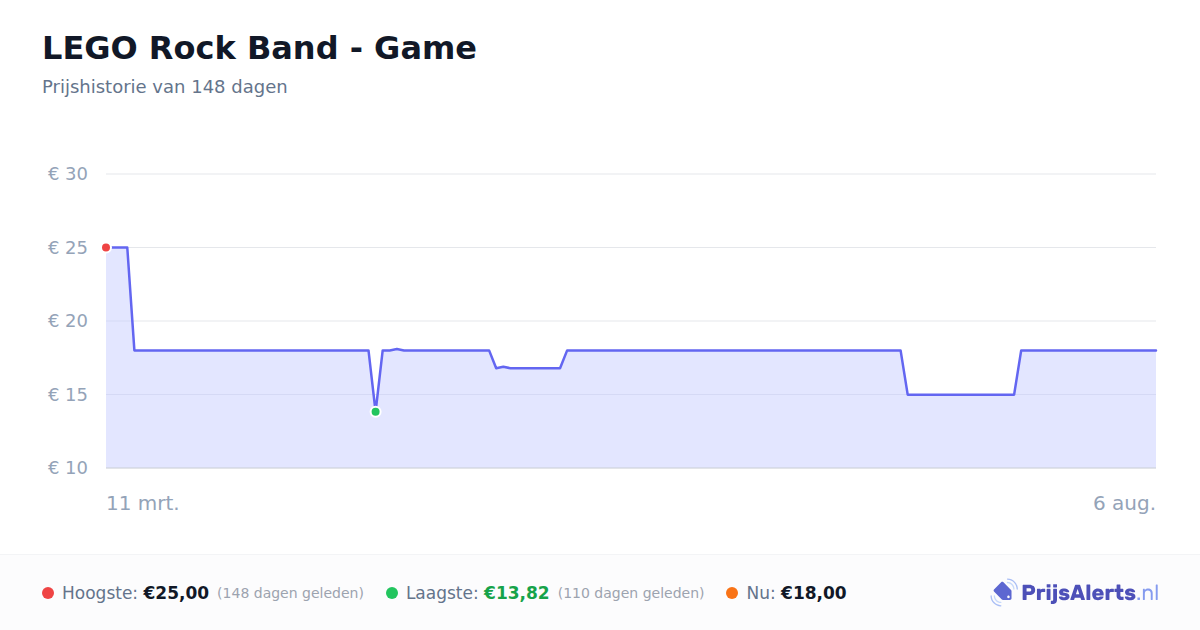Click the 6 aug. end date label
The height and width of the screenshot is (630, 1200).
[1124, 503]
